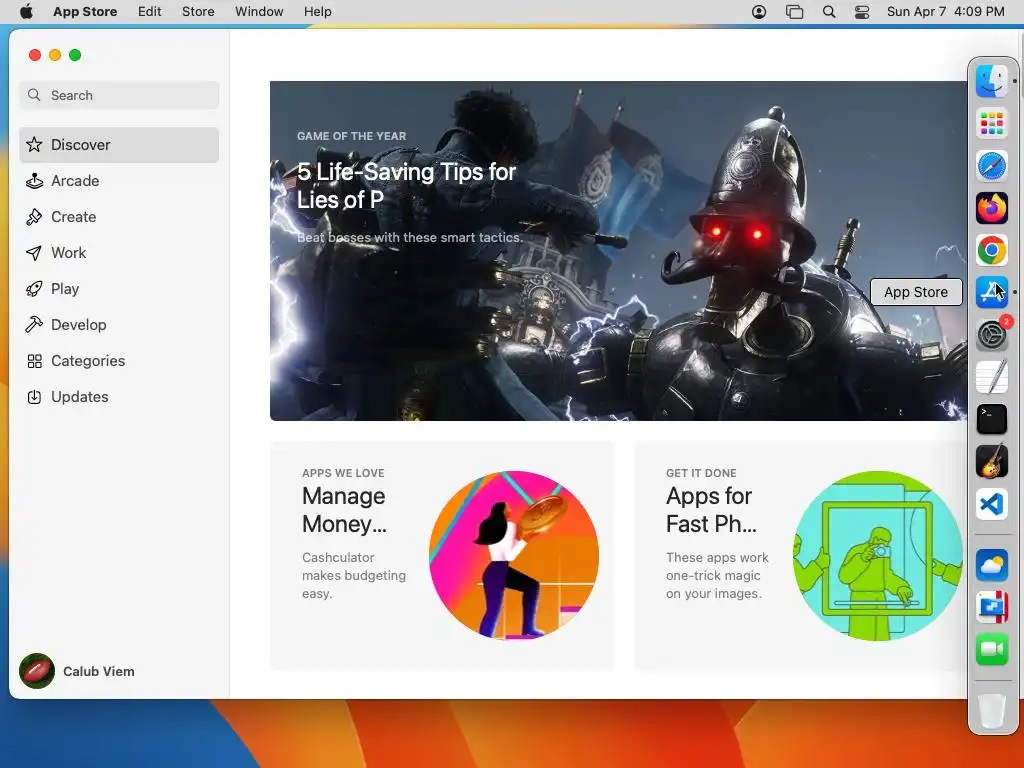The image size is (1024, 768).
Task: Open the Edit menu
Action: 150,12
